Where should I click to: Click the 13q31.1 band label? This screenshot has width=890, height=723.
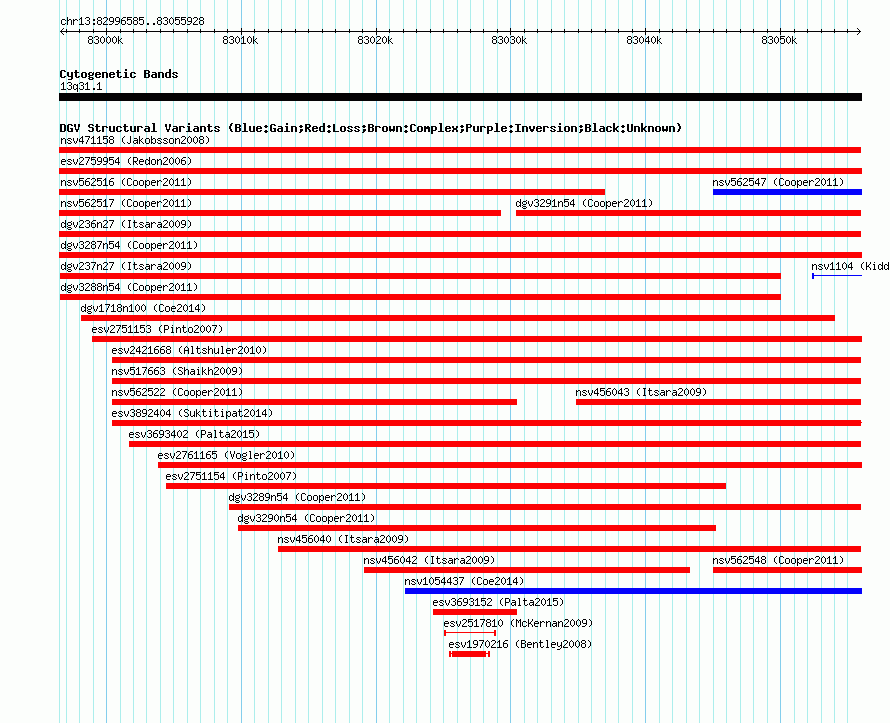click(x=81, y=86)
